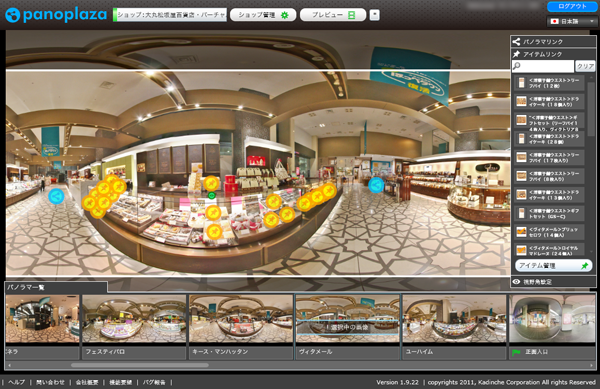Expand the 視野角設定 view angle section
This screenshot has width=600, height=389.
click(553, 282)
